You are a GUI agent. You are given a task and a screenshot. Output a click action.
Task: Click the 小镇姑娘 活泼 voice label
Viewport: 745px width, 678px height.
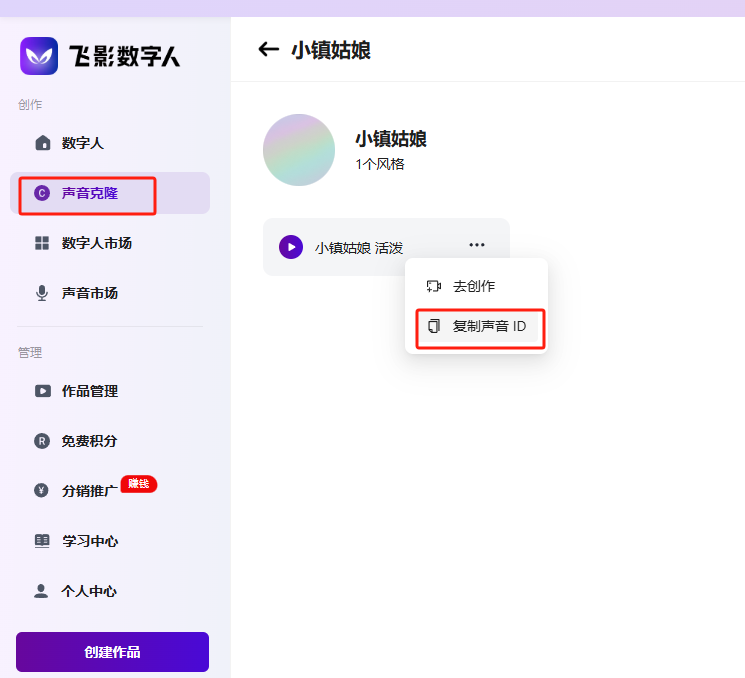click(359, 248)
